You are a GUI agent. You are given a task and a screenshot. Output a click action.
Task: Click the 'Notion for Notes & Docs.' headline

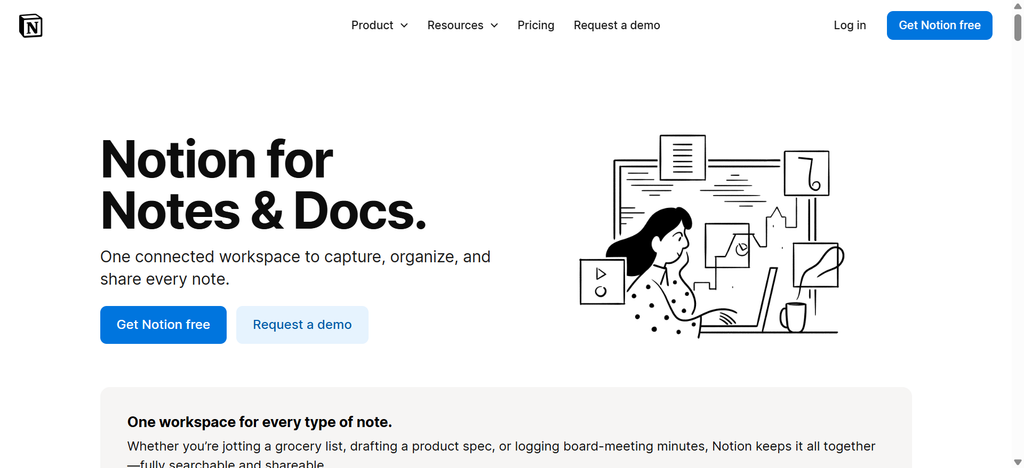[x=263, y=185]
